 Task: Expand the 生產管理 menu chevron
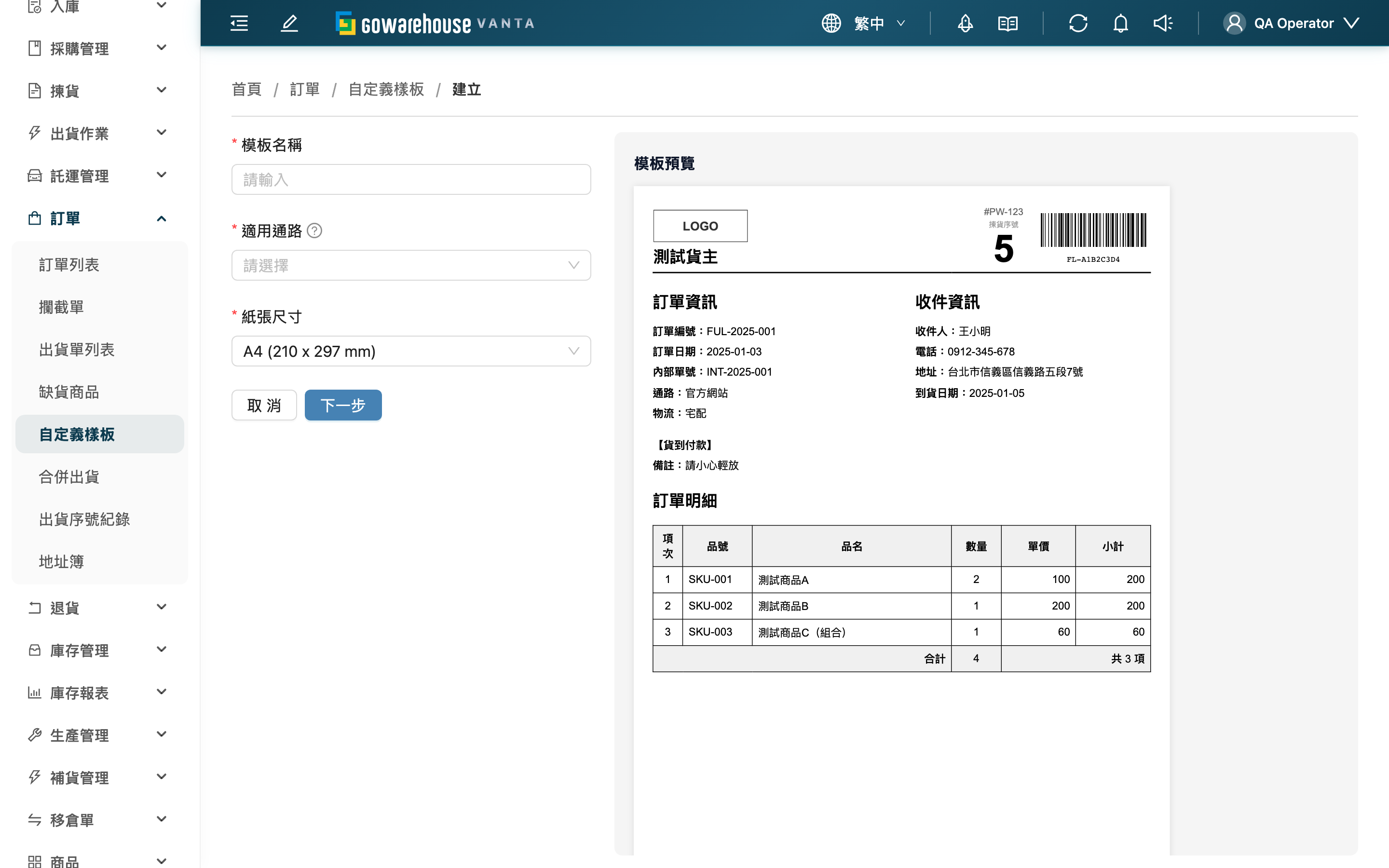click(161, 734)
